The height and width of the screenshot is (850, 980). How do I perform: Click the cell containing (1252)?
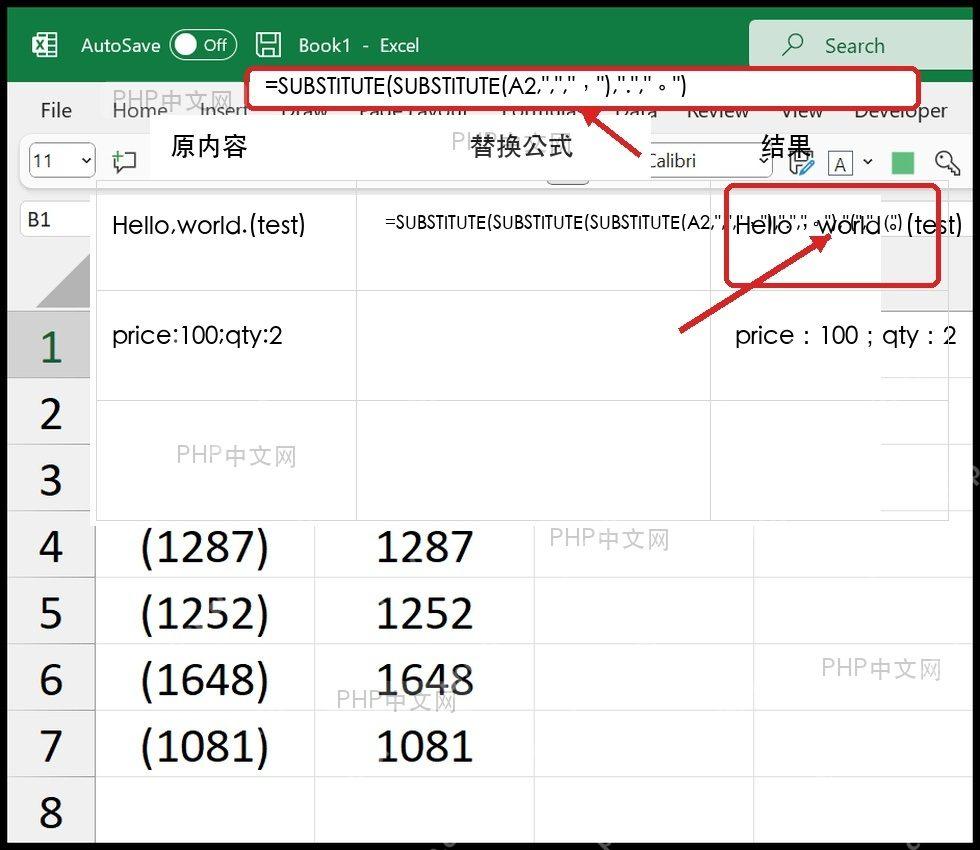tap(205, 612)
